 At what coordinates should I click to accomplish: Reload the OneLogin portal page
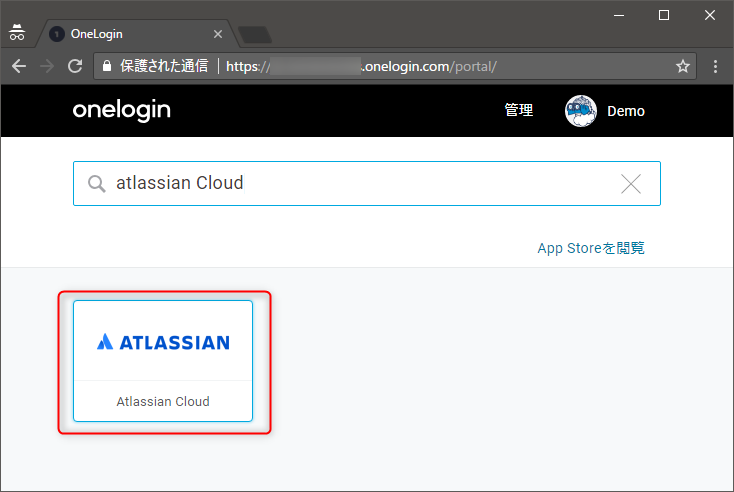[75, 66]
